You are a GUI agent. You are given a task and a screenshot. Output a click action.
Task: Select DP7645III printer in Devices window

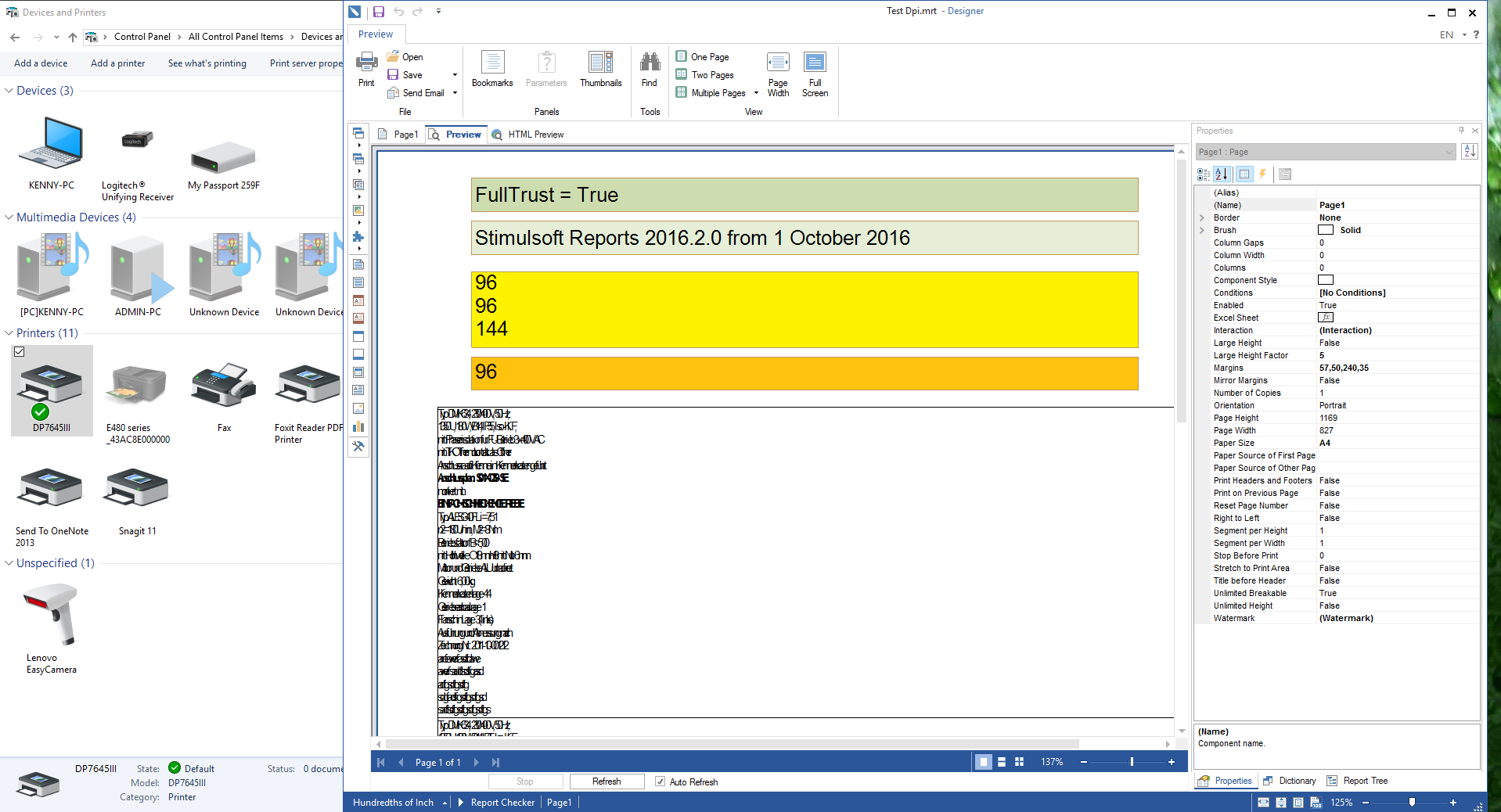point(52,390)
